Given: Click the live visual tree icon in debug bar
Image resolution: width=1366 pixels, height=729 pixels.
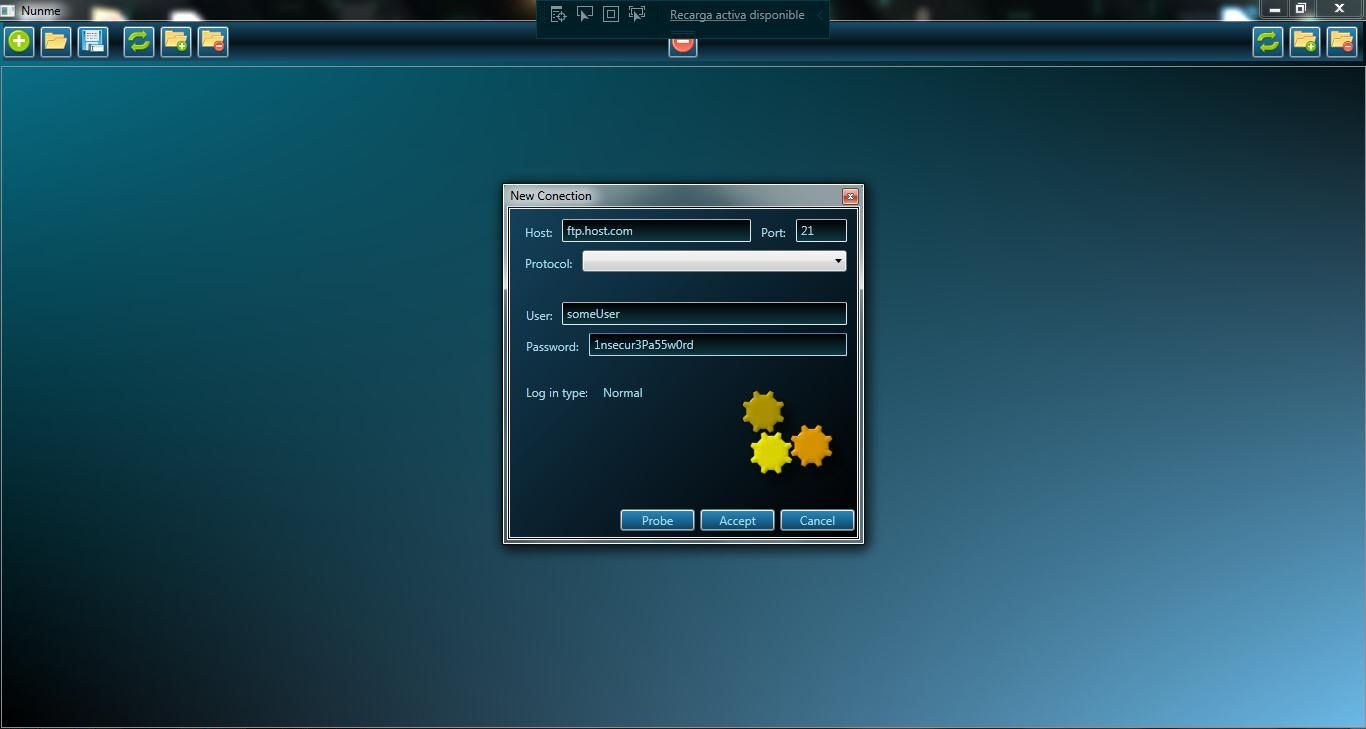Looking at the screenshot, I should (559, 14).
